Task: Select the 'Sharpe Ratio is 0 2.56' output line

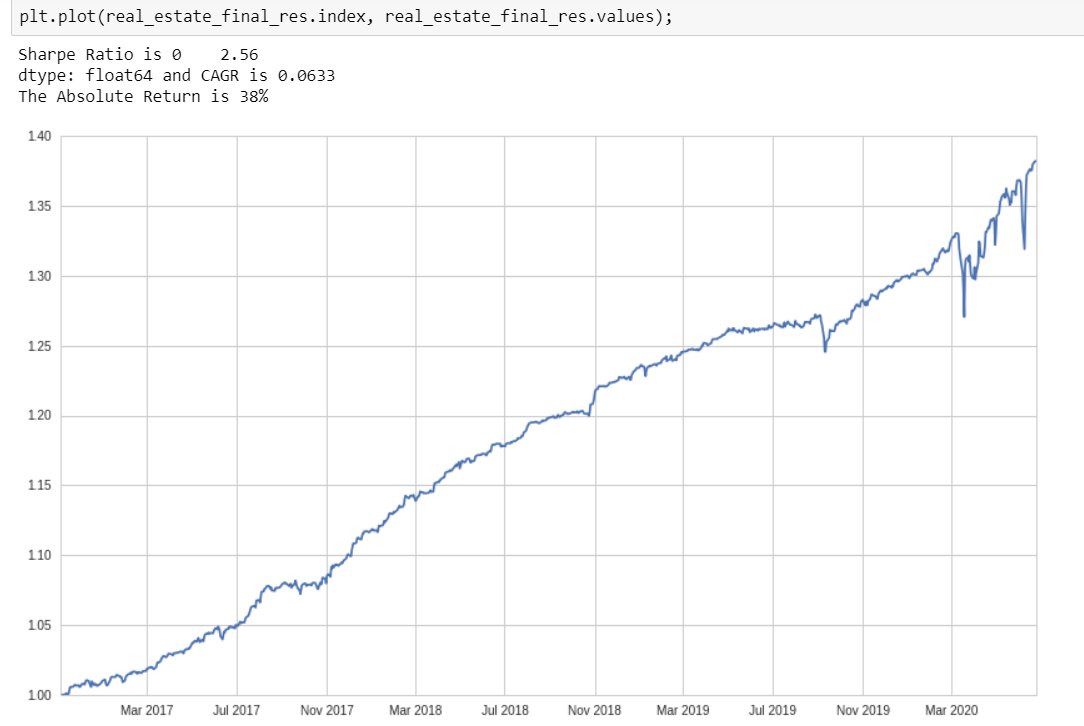Action: (138, 55)
